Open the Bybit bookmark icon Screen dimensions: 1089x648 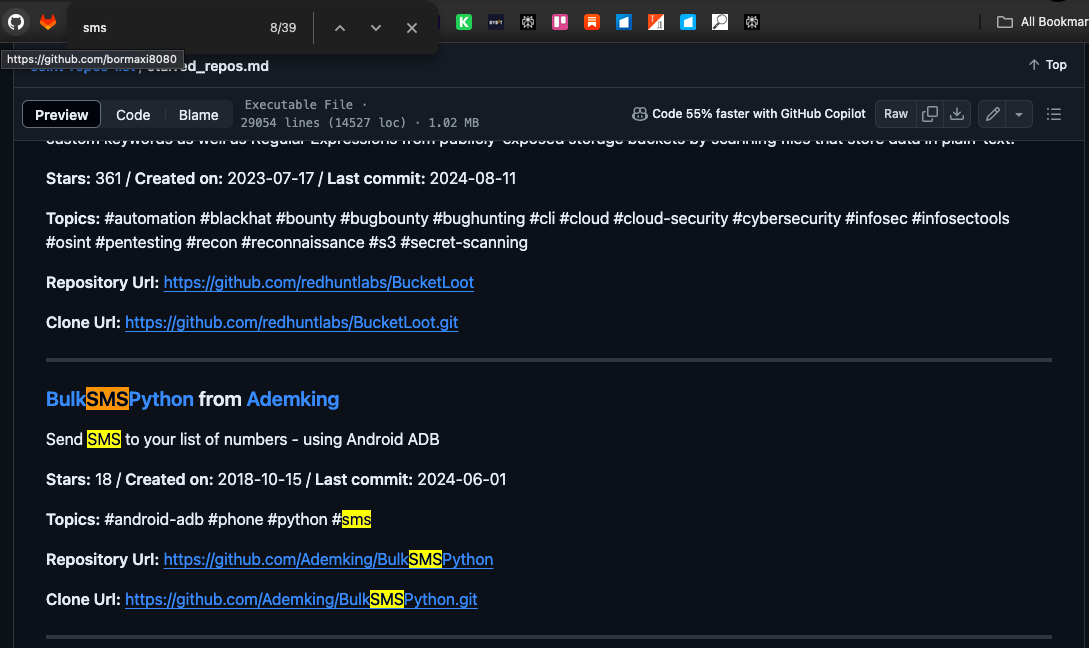496,22
